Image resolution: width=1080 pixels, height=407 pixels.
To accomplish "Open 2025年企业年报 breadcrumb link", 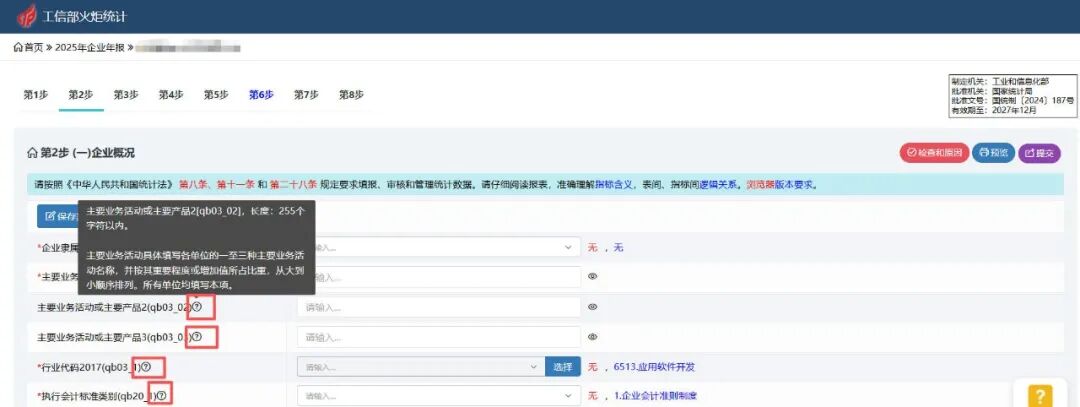I will tap(90, 48).
